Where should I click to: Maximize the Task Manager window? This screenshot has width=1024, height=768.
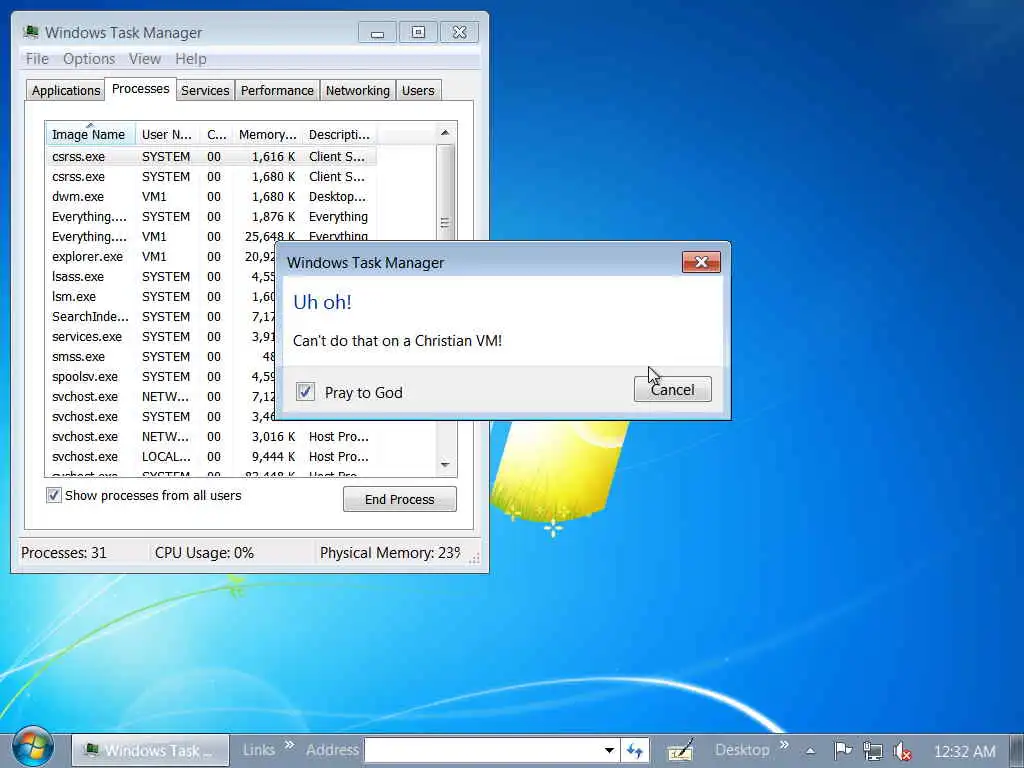tap(418, 33)
